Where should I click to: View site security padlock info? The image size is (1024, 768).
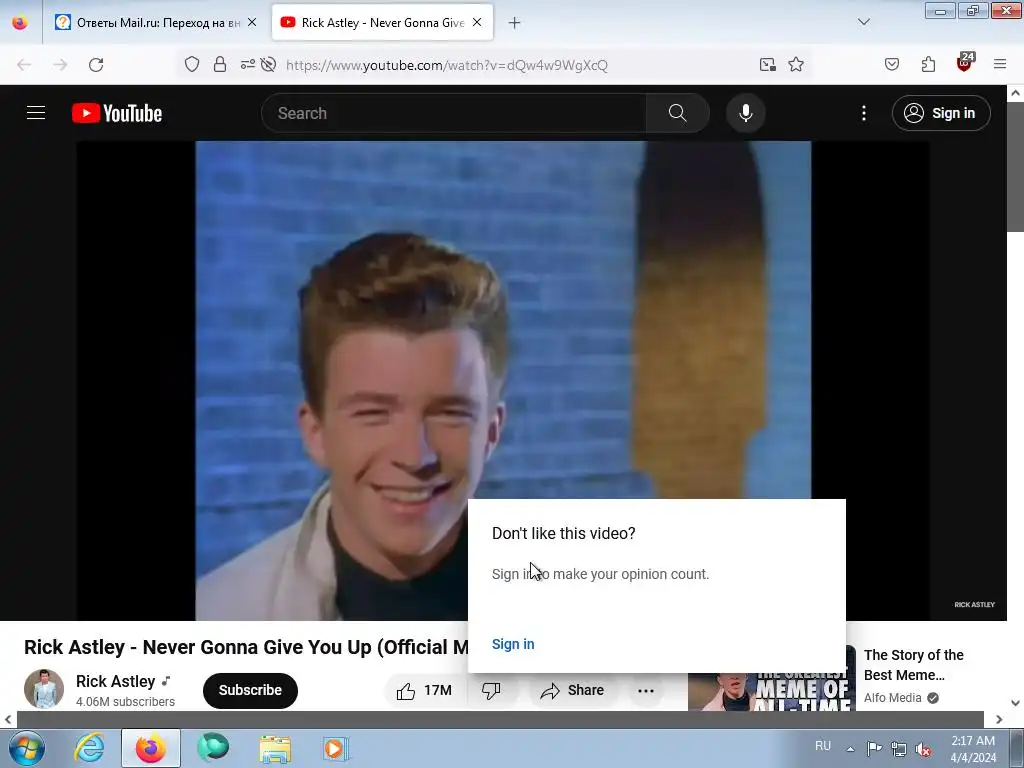tap(219, 65)
